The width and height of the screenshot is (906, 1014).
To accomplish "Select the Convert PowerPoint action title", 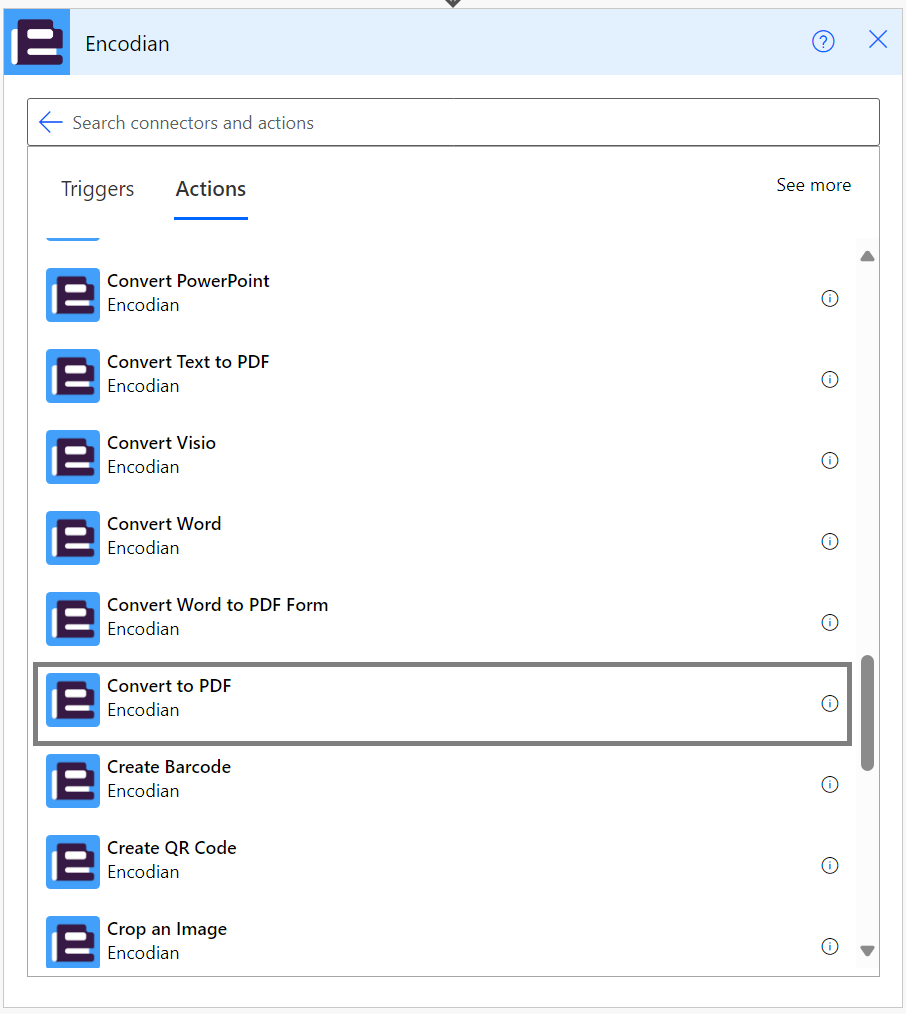I will (x=188, y=281).
